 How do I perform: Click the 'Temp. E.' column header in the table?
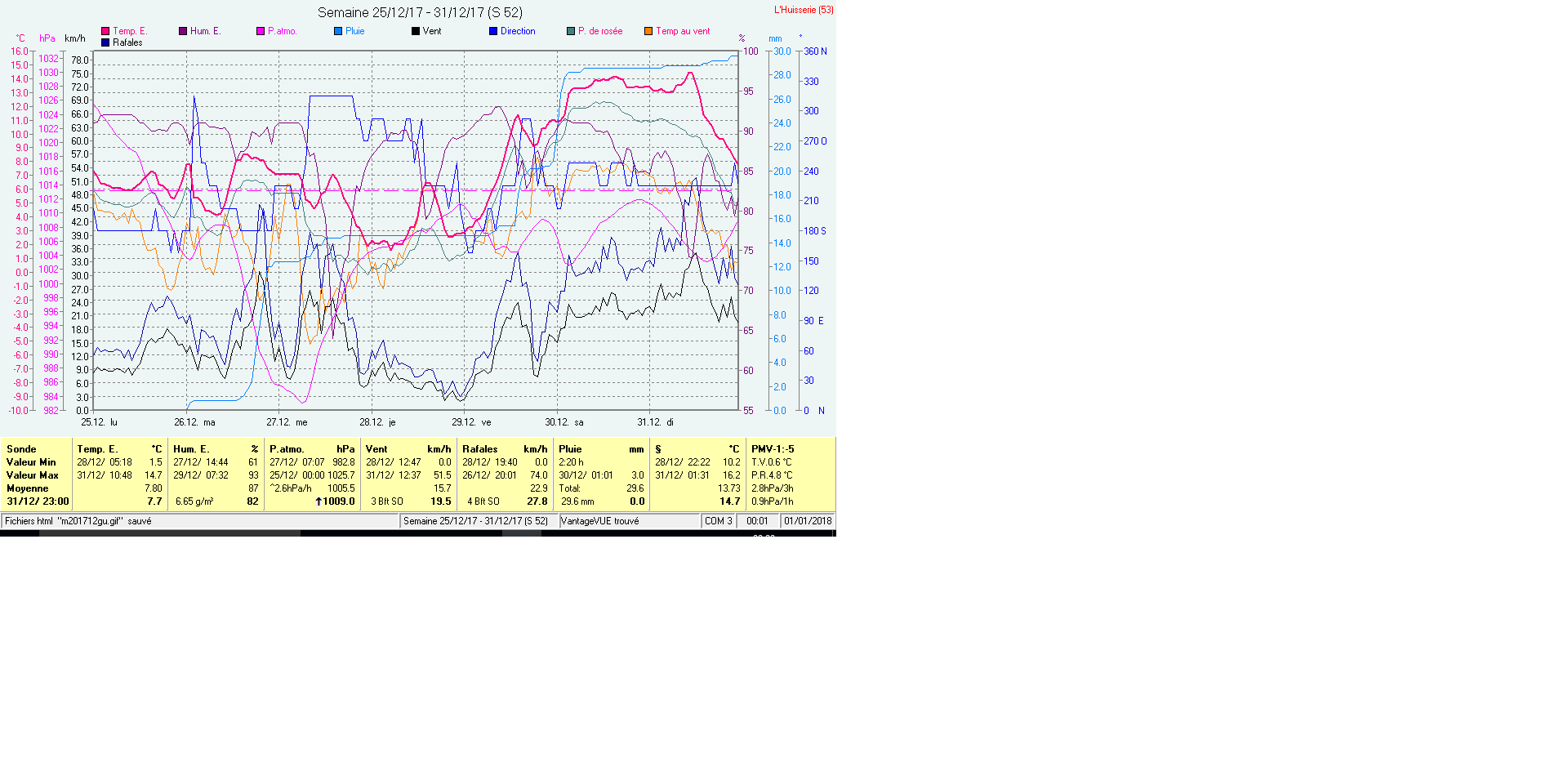click(x=97, y=449)
